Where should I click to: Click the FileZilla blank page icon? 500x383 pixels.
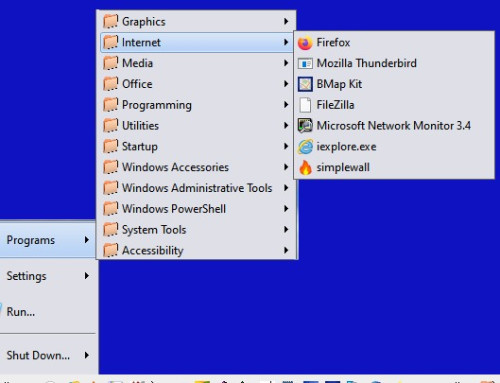305,105
